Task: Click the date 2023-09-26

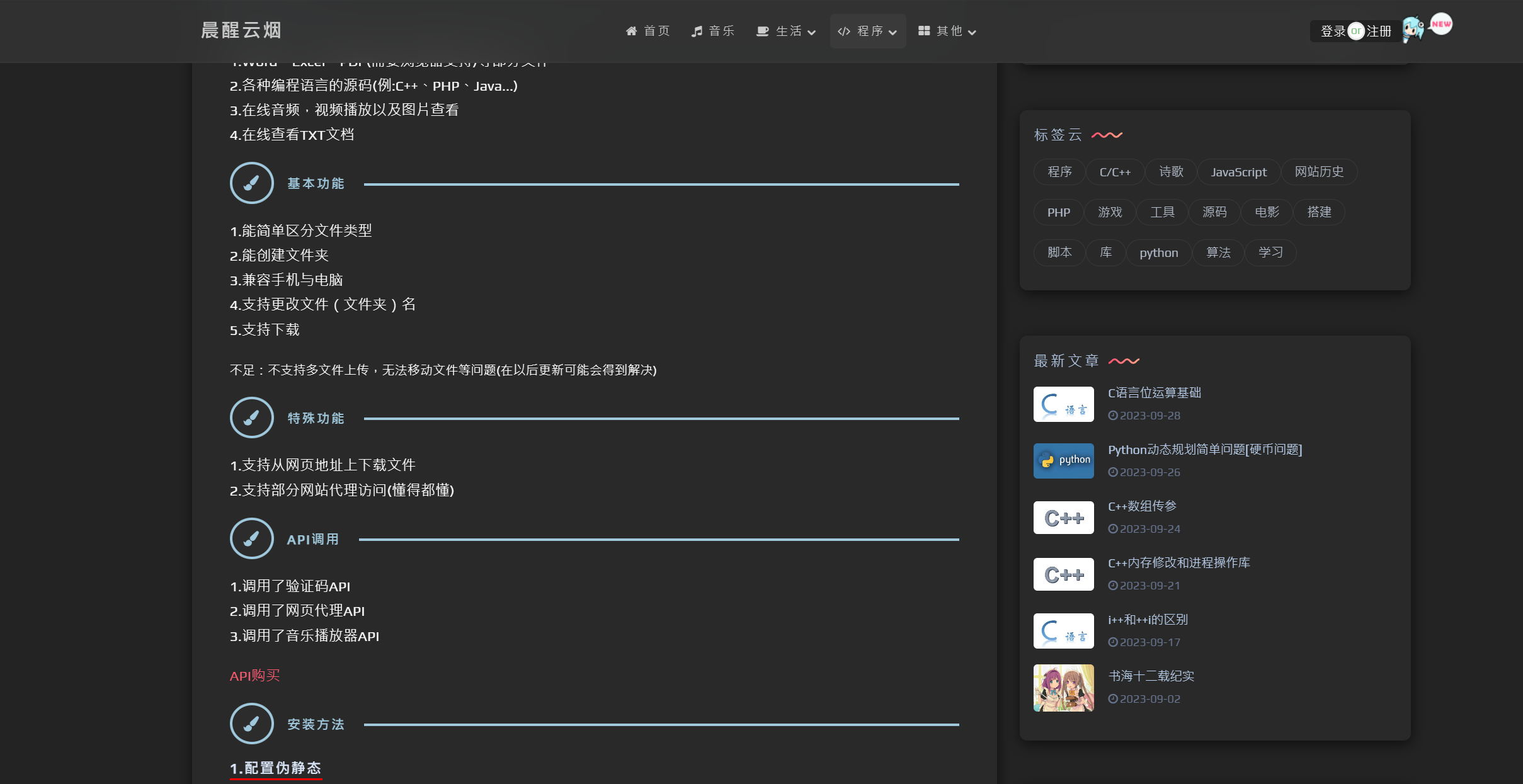Action: 1144,472
